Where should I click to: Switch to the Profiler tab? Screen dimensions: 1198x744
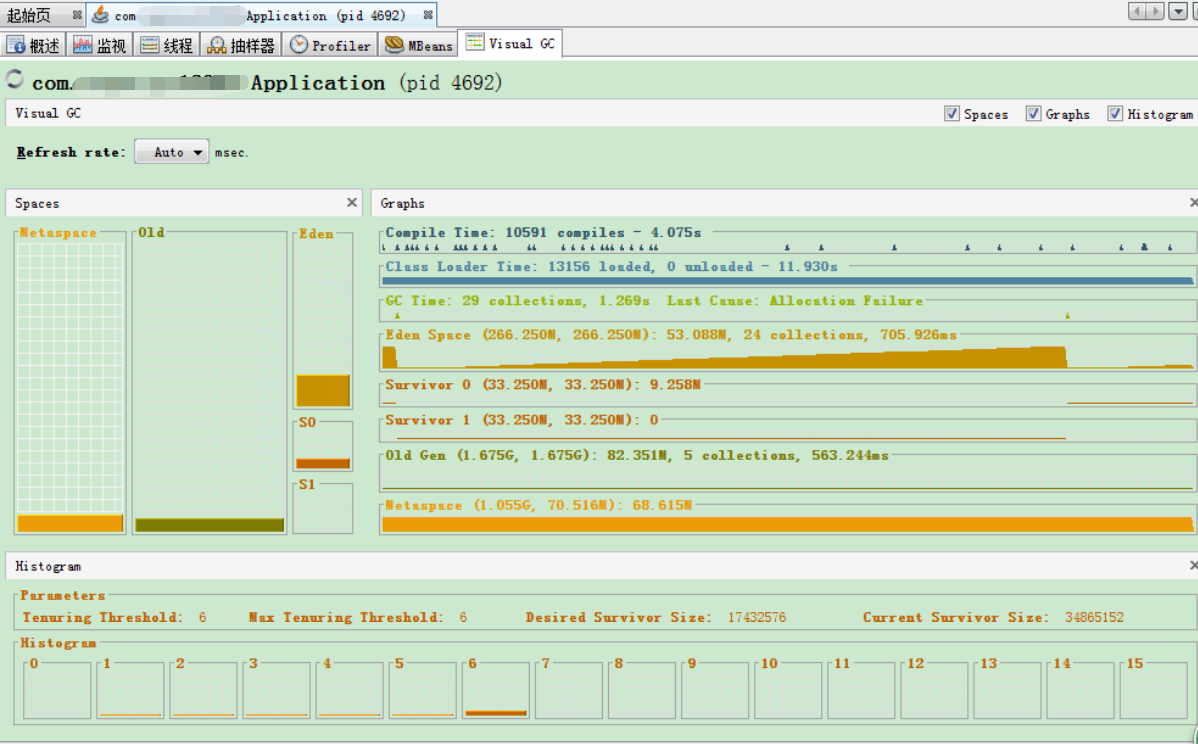[330, 45]
